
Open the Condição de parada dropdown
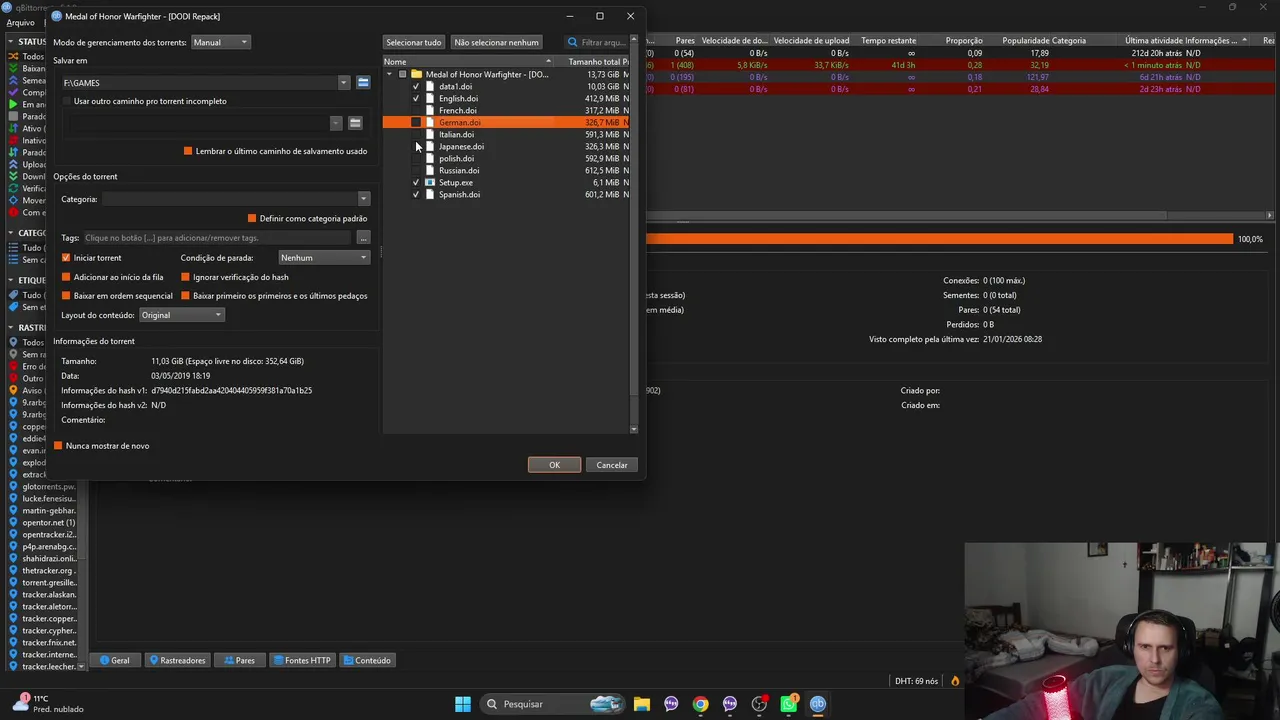[324, 258]
